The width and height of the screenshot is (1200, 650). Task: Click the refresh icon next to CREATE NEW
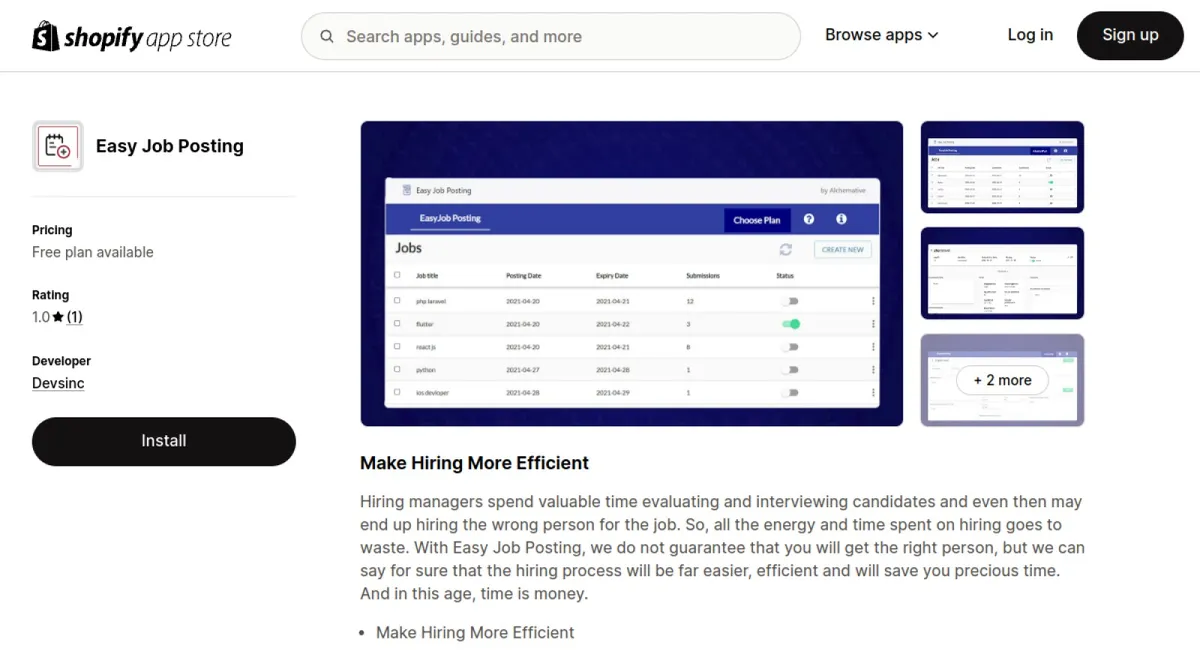point(786,249)
